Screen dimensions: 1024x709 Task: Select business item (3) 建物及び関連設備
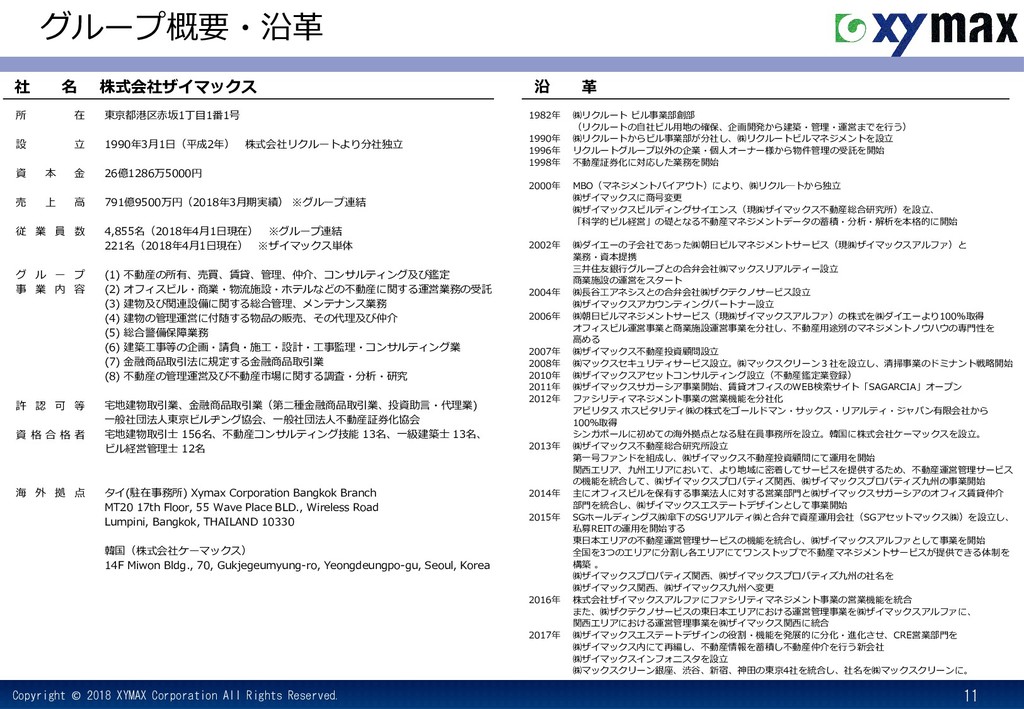coord(246,304)
